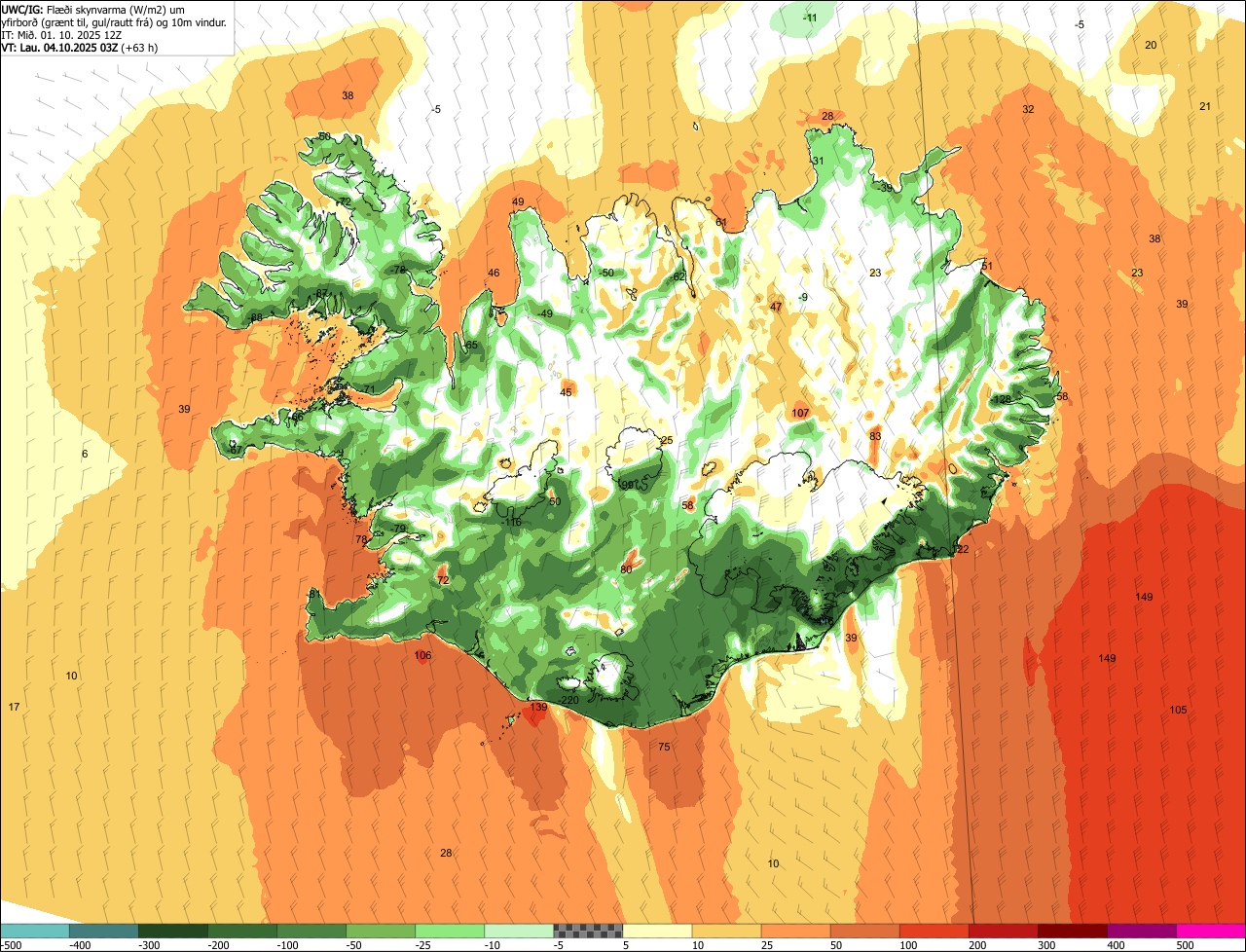Click the '106' value off the southwest coast
Image resolution: width=1246 pixels, height=952 pixels.
click(422, 655)
